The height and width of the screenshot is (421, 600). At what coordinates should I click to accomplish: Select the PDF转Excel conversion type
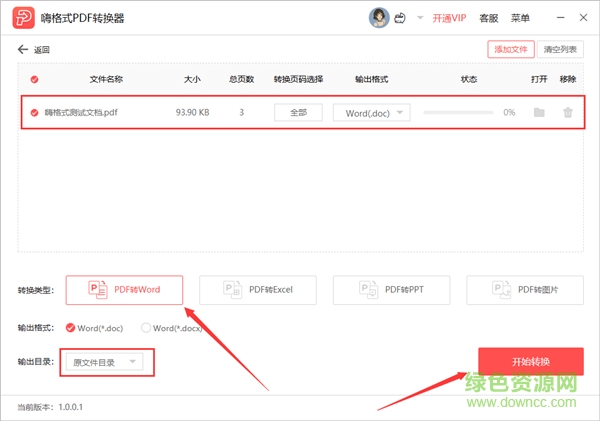coord(258,290)
